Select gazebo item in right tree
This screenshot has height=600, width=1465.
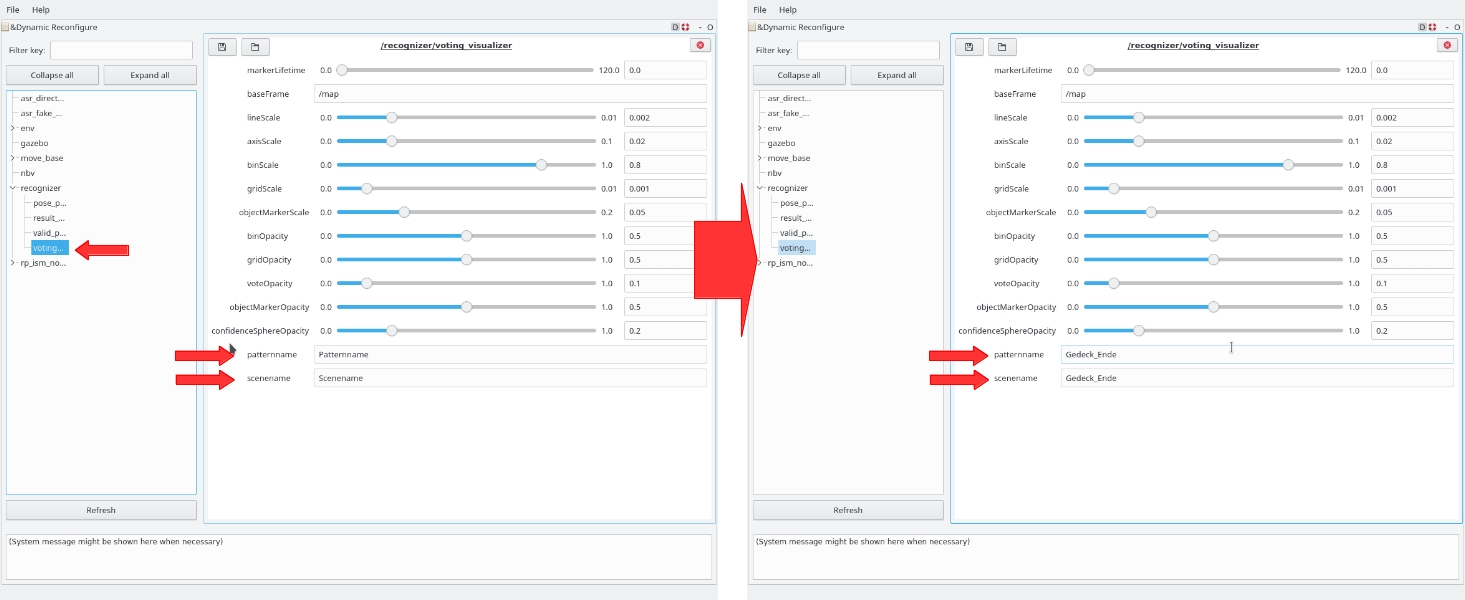782,143
